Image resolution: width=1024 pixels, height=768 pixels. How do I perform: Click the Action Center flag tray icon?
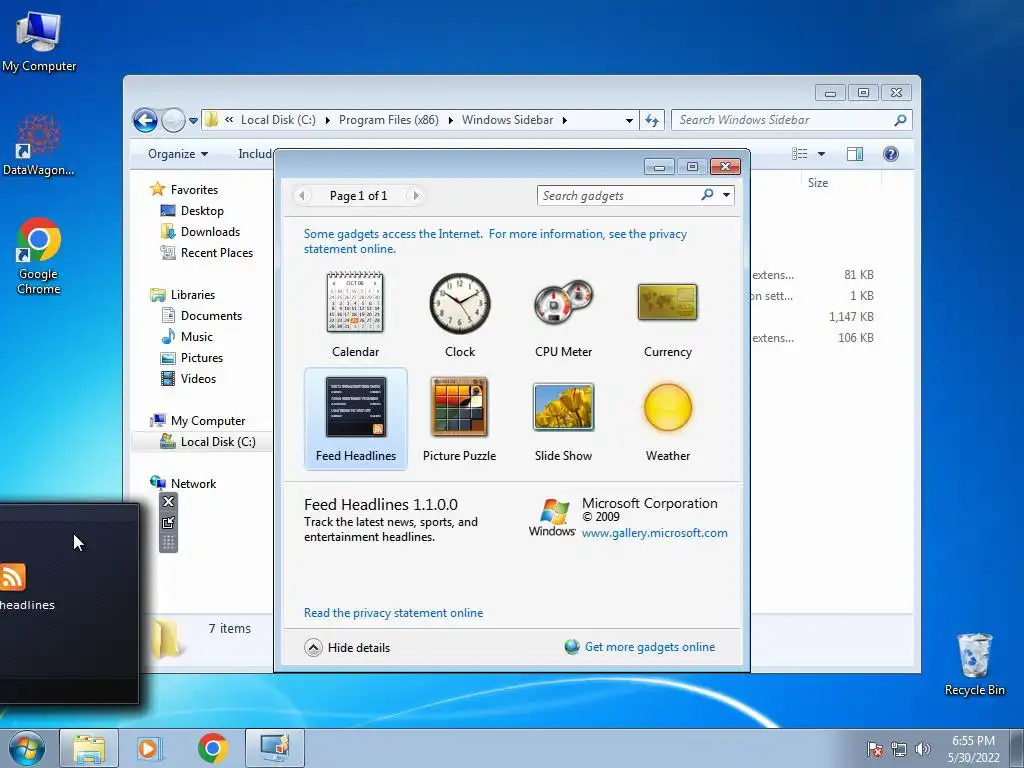click(x=875, y=749)
